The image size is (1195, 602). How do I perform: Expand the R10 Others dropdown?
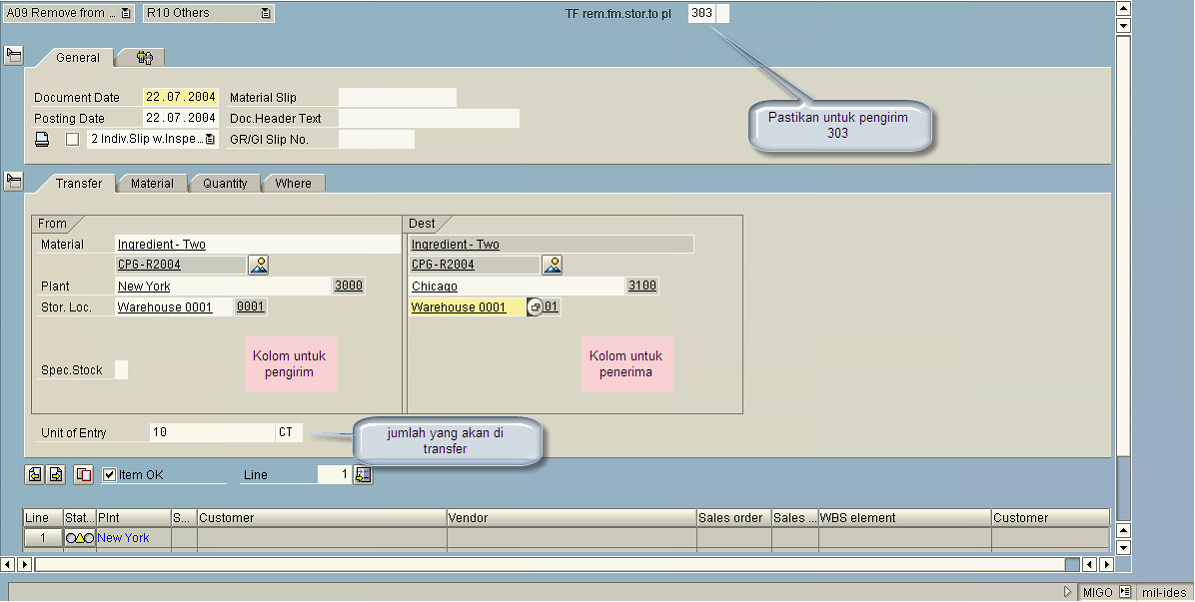click(265, 14)
